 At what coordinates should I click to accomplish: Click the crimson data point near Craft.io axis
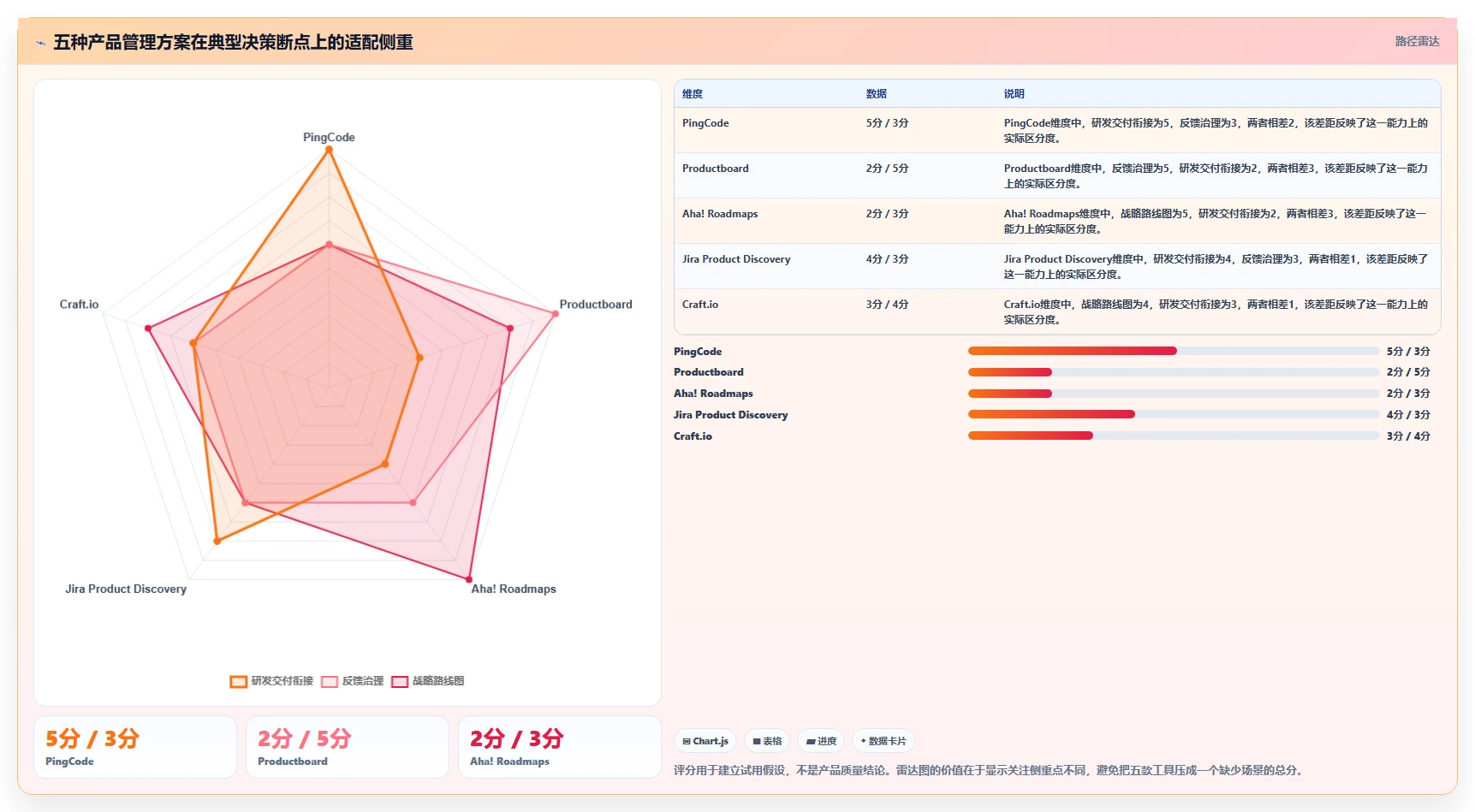click(148, 329)
